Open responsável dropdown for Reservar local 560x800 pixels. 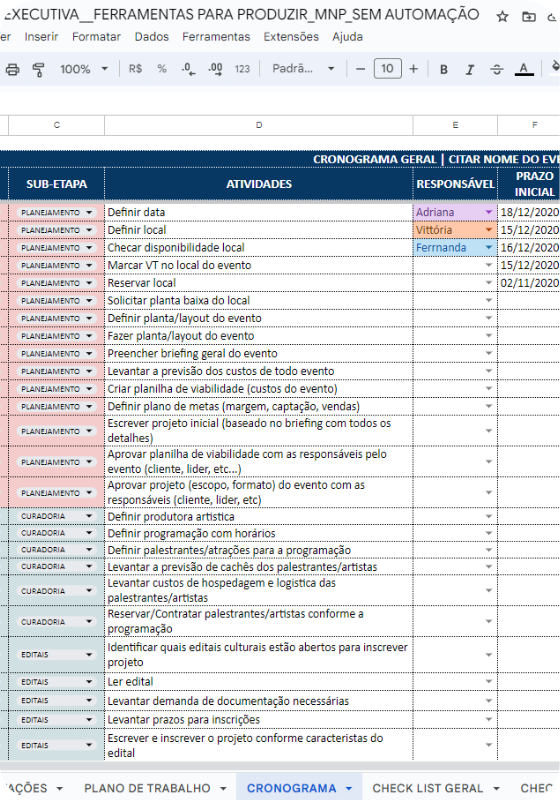coord(489,283)
